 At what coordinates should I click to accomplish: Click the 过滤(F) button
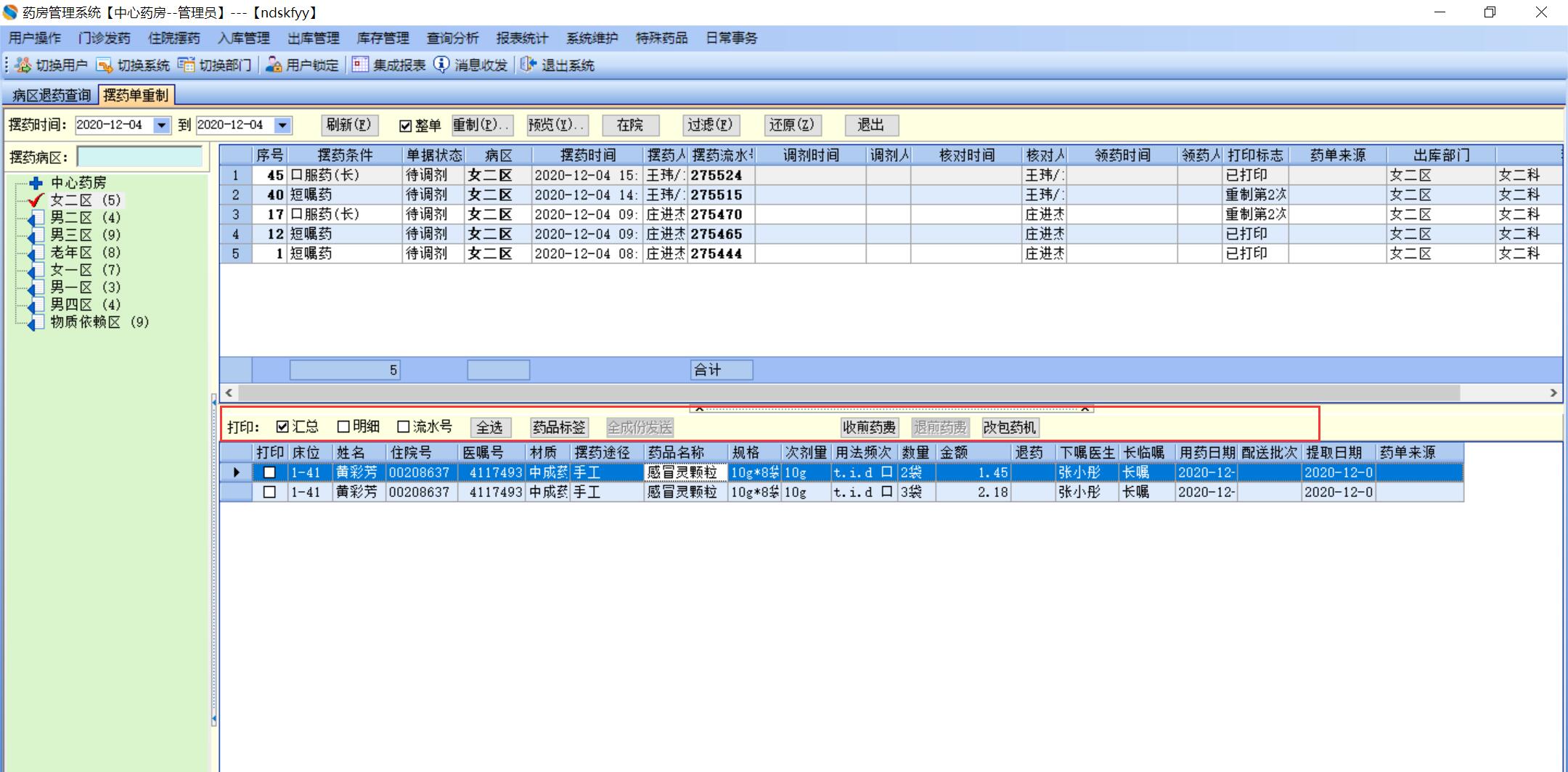pos(710,126)
